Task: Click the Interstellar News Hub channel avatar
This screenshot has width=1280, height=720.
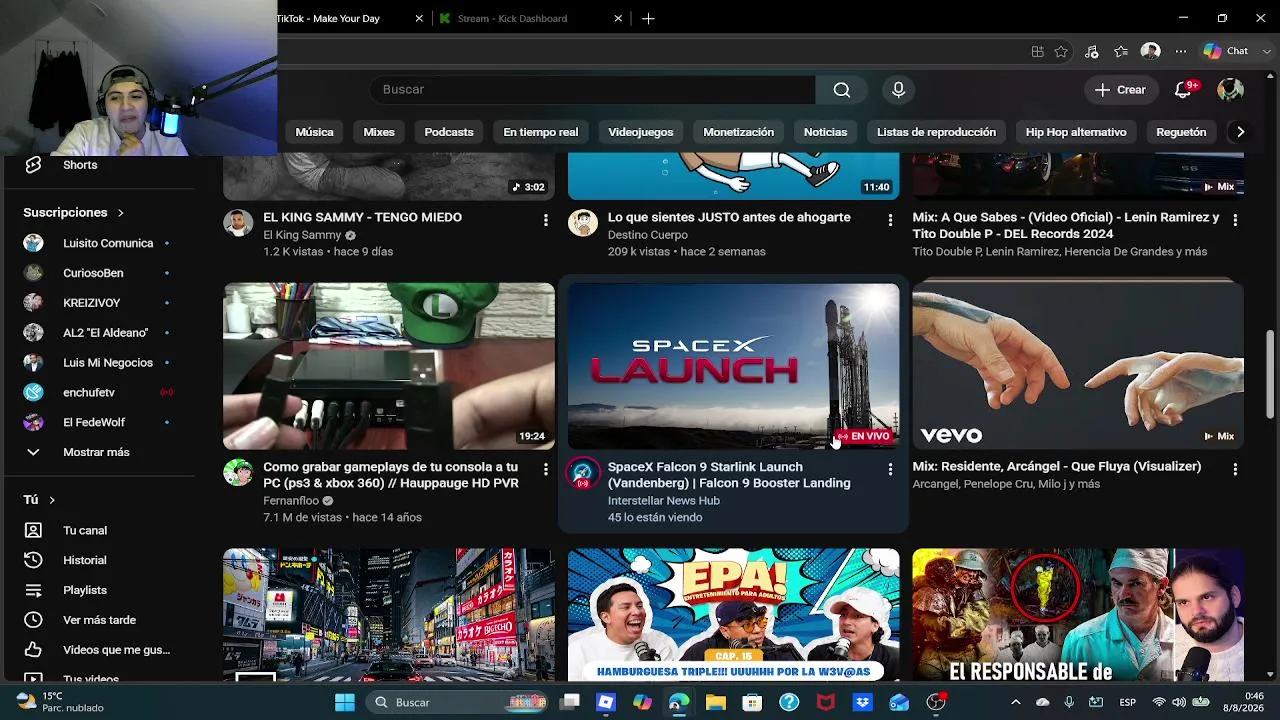Action: [583, 473]
